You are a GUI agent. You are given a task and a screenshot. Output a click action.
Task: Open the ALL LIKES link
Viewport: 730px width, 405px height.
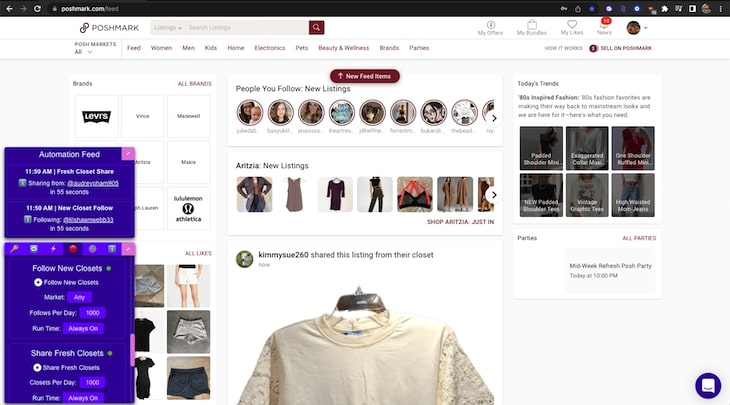click(198, 253)
